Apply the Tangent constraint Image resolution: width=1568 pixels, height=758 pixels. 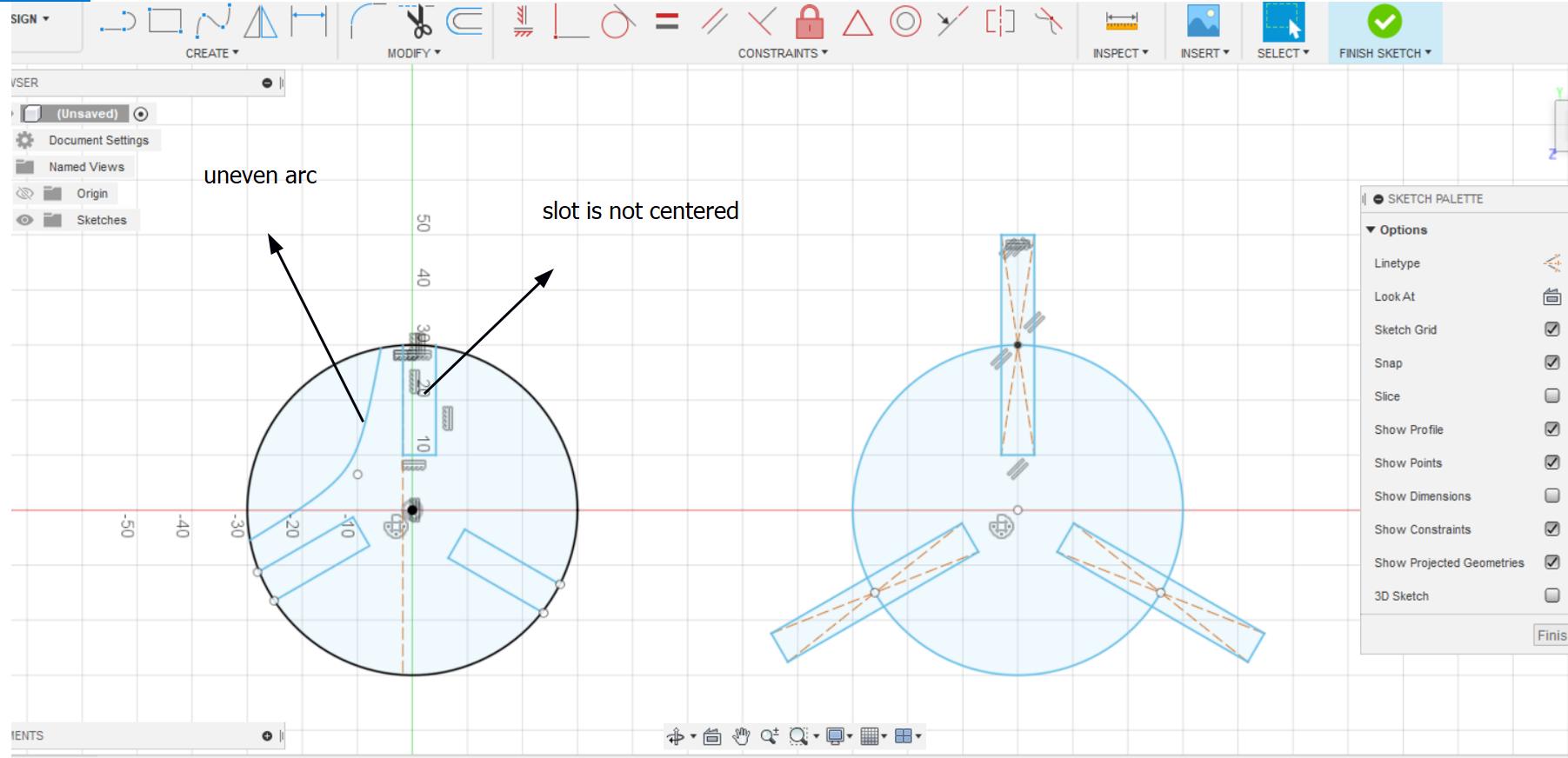tap(617, 22)
